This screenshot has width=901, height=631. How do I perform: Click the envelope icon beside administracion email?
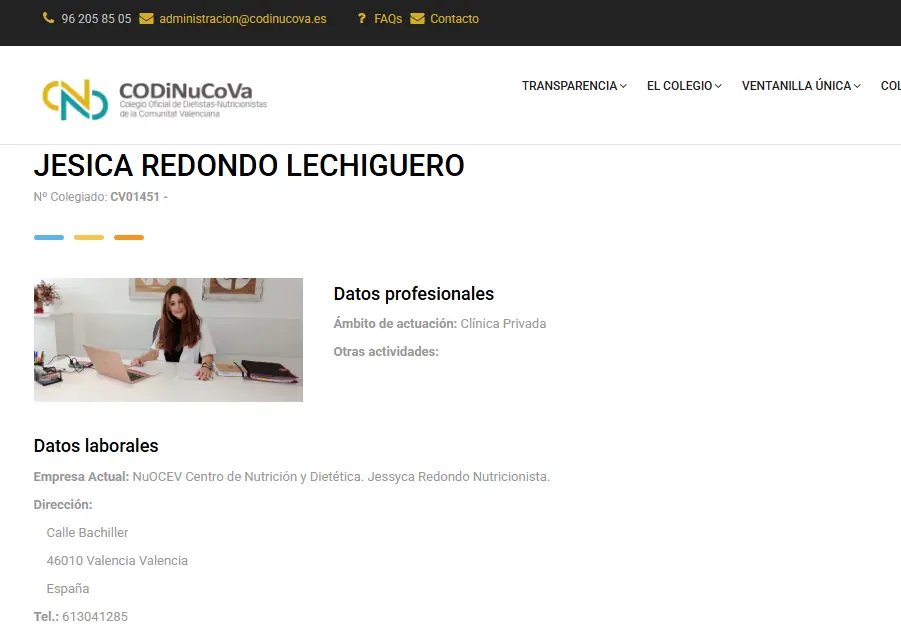(147, 19)
